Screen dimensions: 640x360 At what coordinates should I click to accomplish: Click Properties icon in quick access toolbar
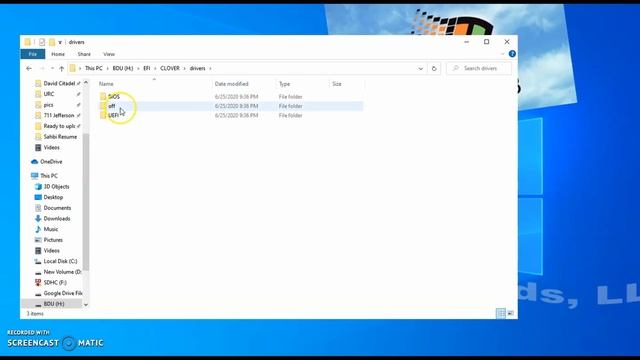point(42,42)
